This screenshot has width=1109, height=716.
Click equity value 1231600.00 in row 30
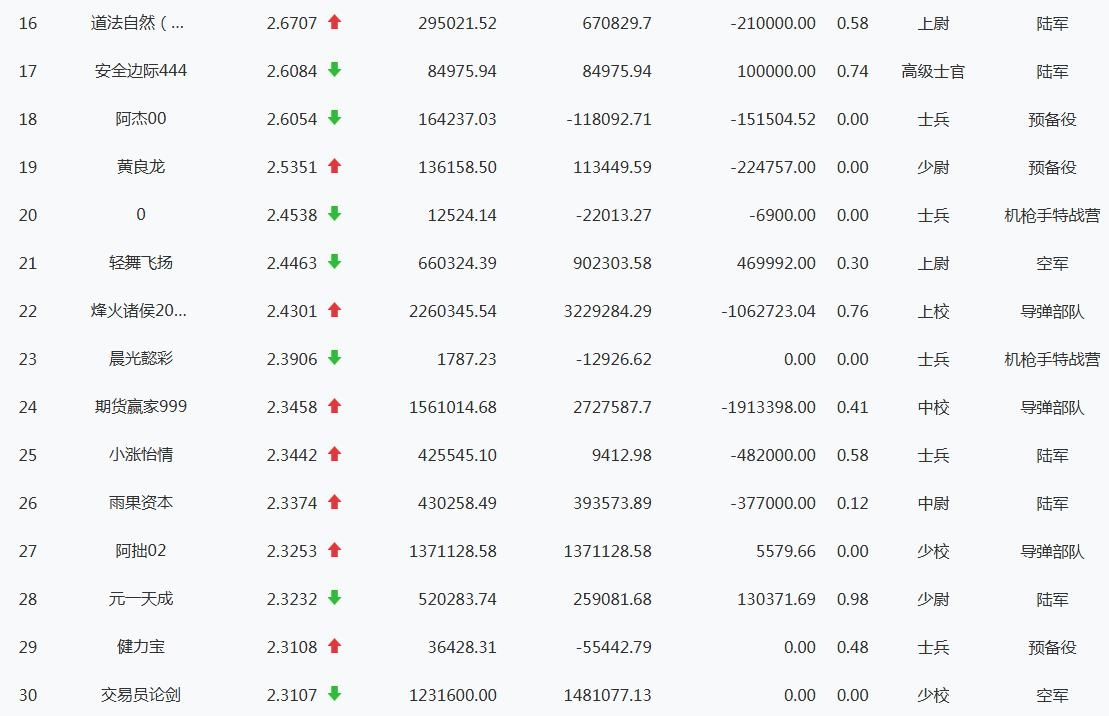(x=452, y=695)
